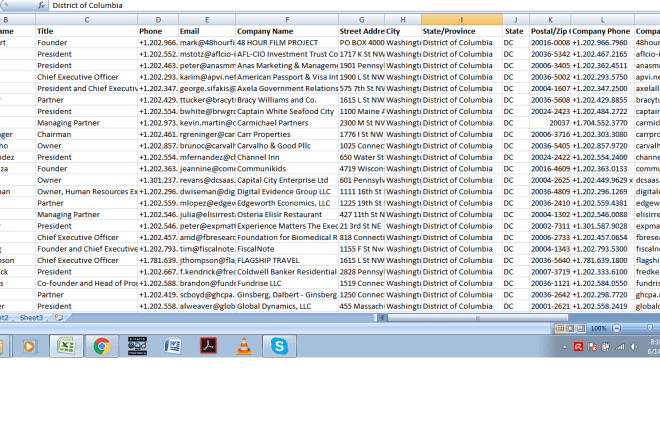Open Microsoft Word from taskbar
Viewport: 660px width, 440px height.
click(173, 346)
